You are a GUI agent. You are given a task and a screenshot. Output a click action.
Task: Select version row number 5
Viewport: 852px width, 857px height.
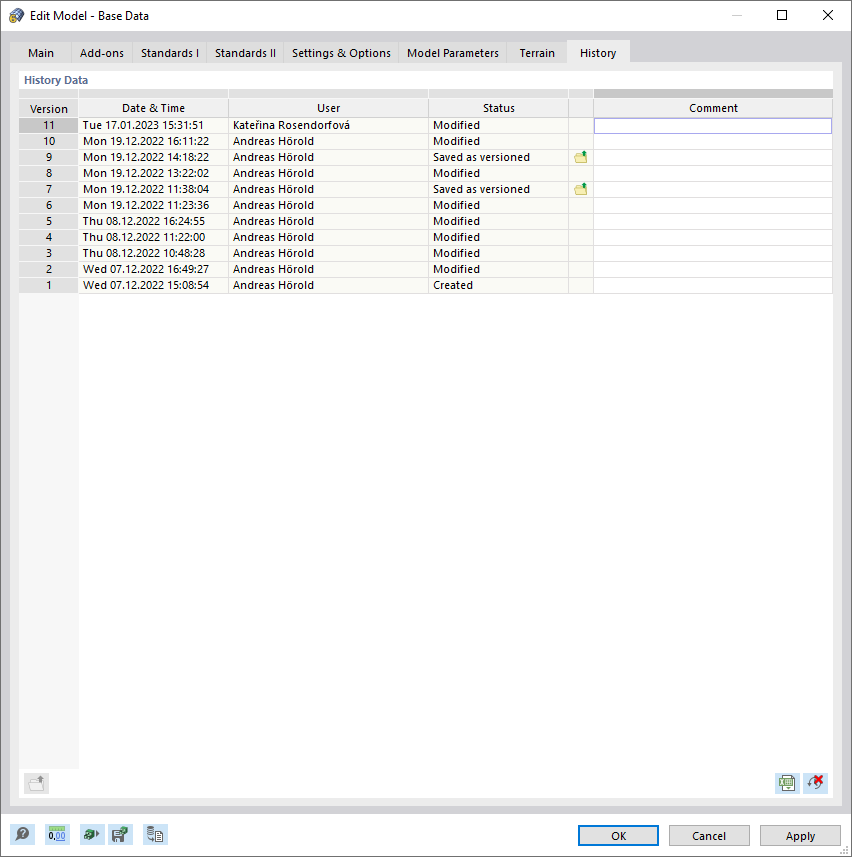(49, 221)
